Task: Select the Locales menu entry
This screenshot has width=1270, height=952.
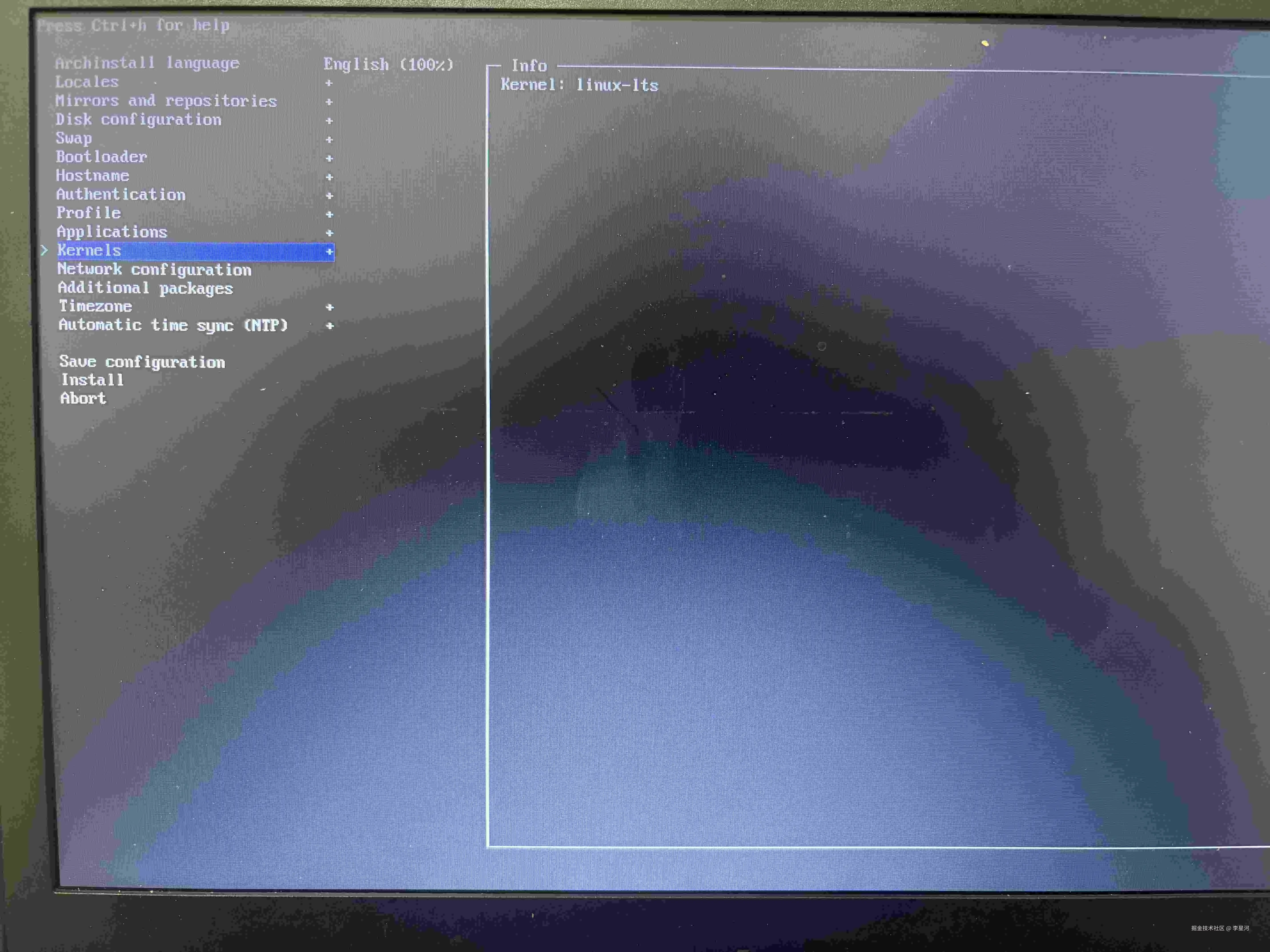Action: click(x=87, y=82)
